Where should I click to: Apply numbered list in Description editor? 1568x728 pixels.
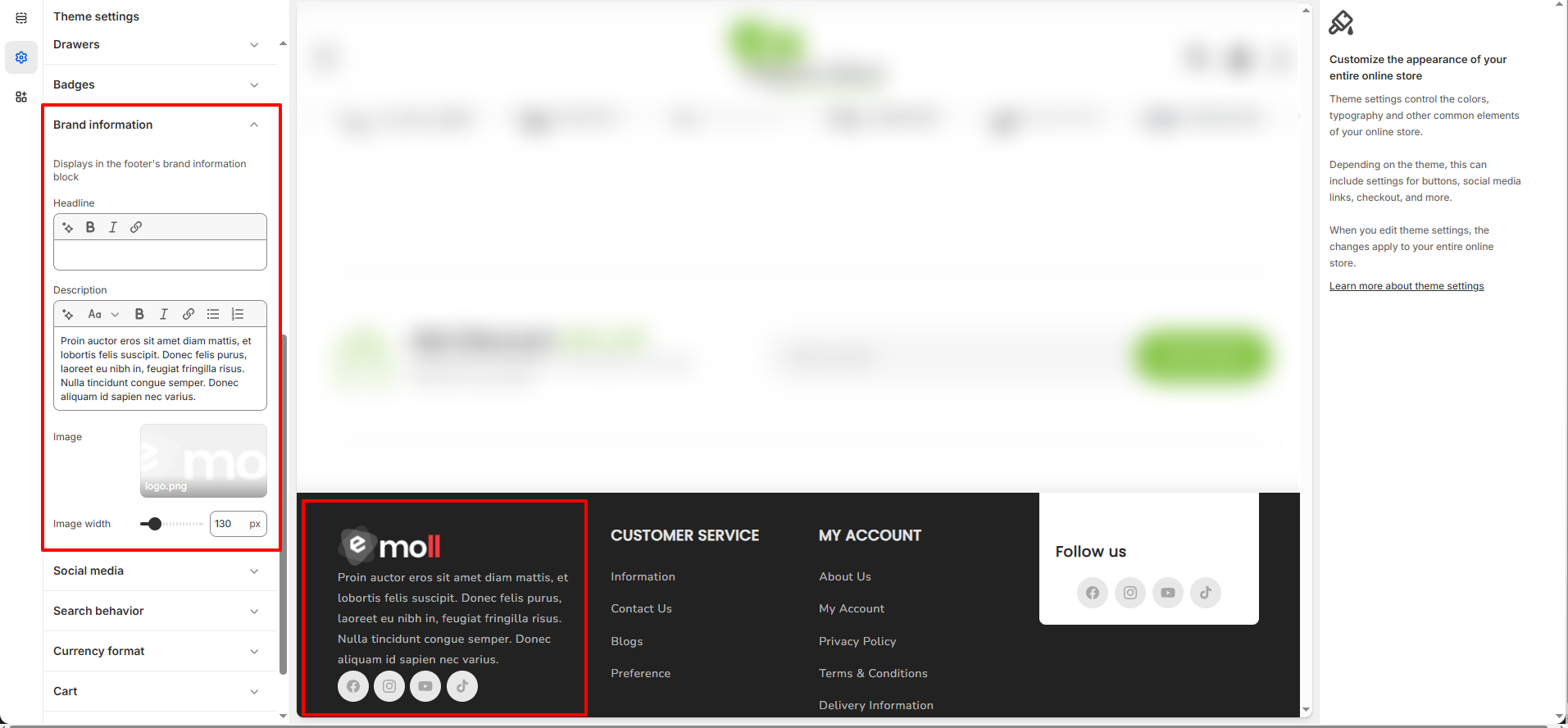(x=238, y=314)
